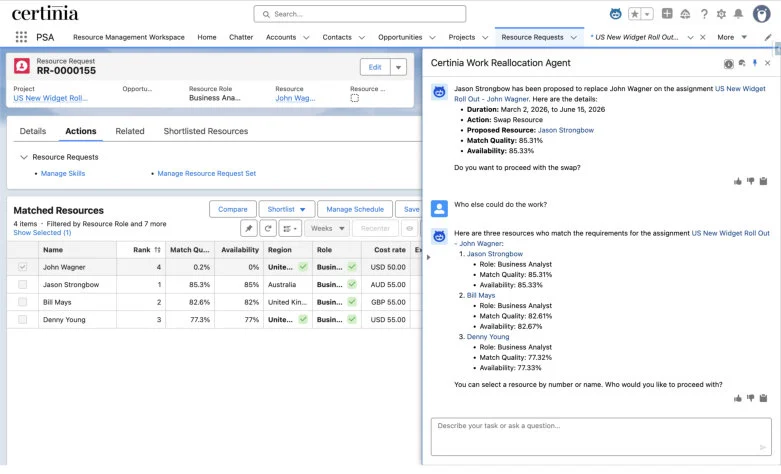
Task: Open the notifications bell
Action: [x=737, y=14]
